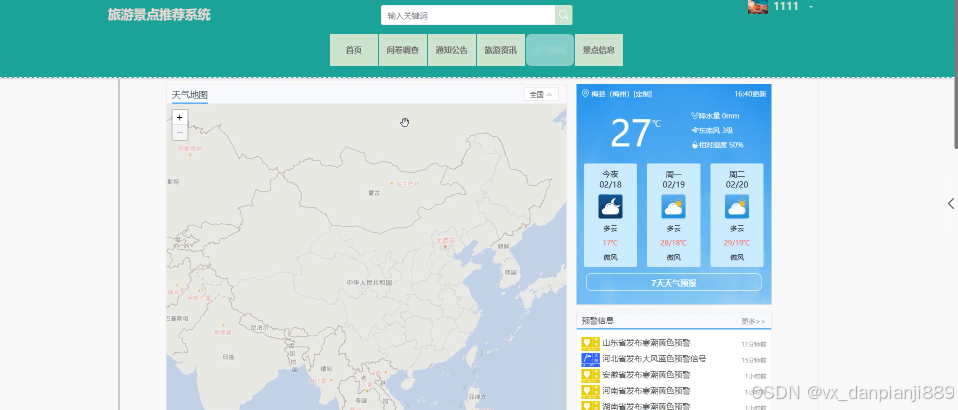
Task: Click the 相对湿度 humidity icon
Action: [x=695, y=145]
